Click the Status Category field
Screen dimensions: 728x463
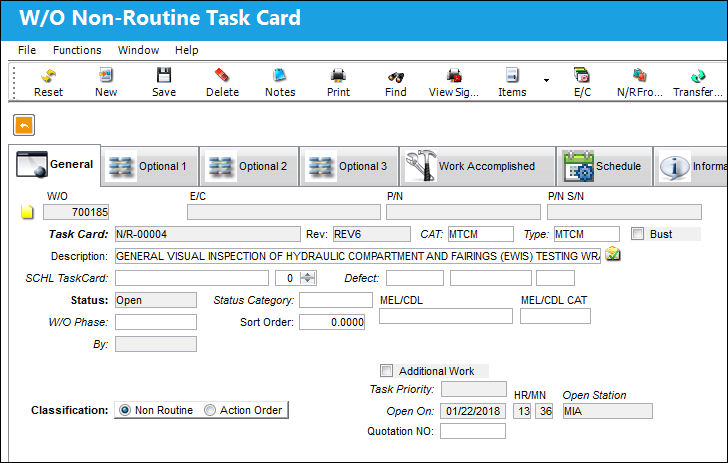tap(336, 300)
